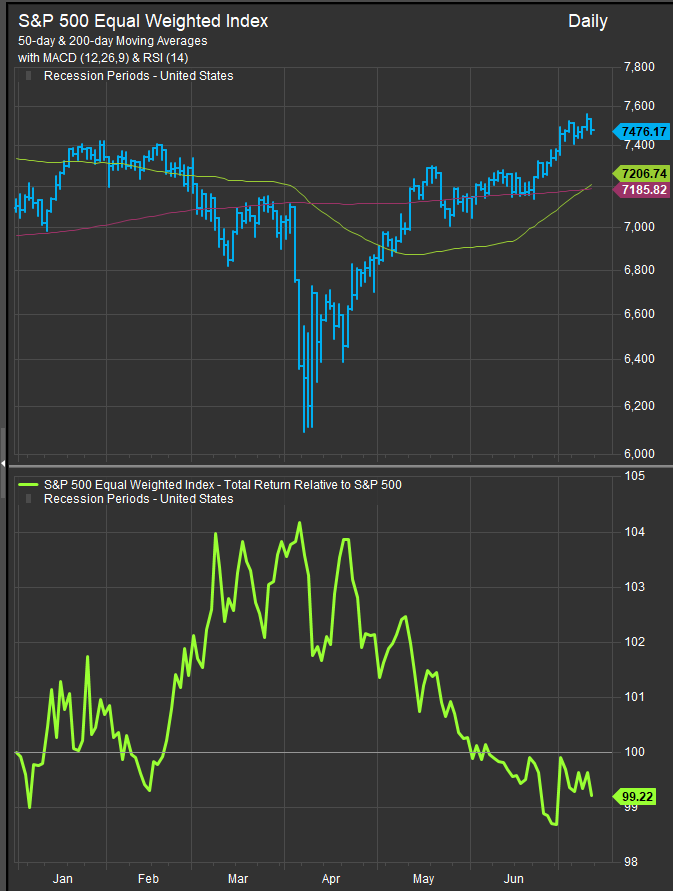This screenshot has height=891, width=673.
Task: Click the blue 7476.17 price tag
Action: (643, 131)
